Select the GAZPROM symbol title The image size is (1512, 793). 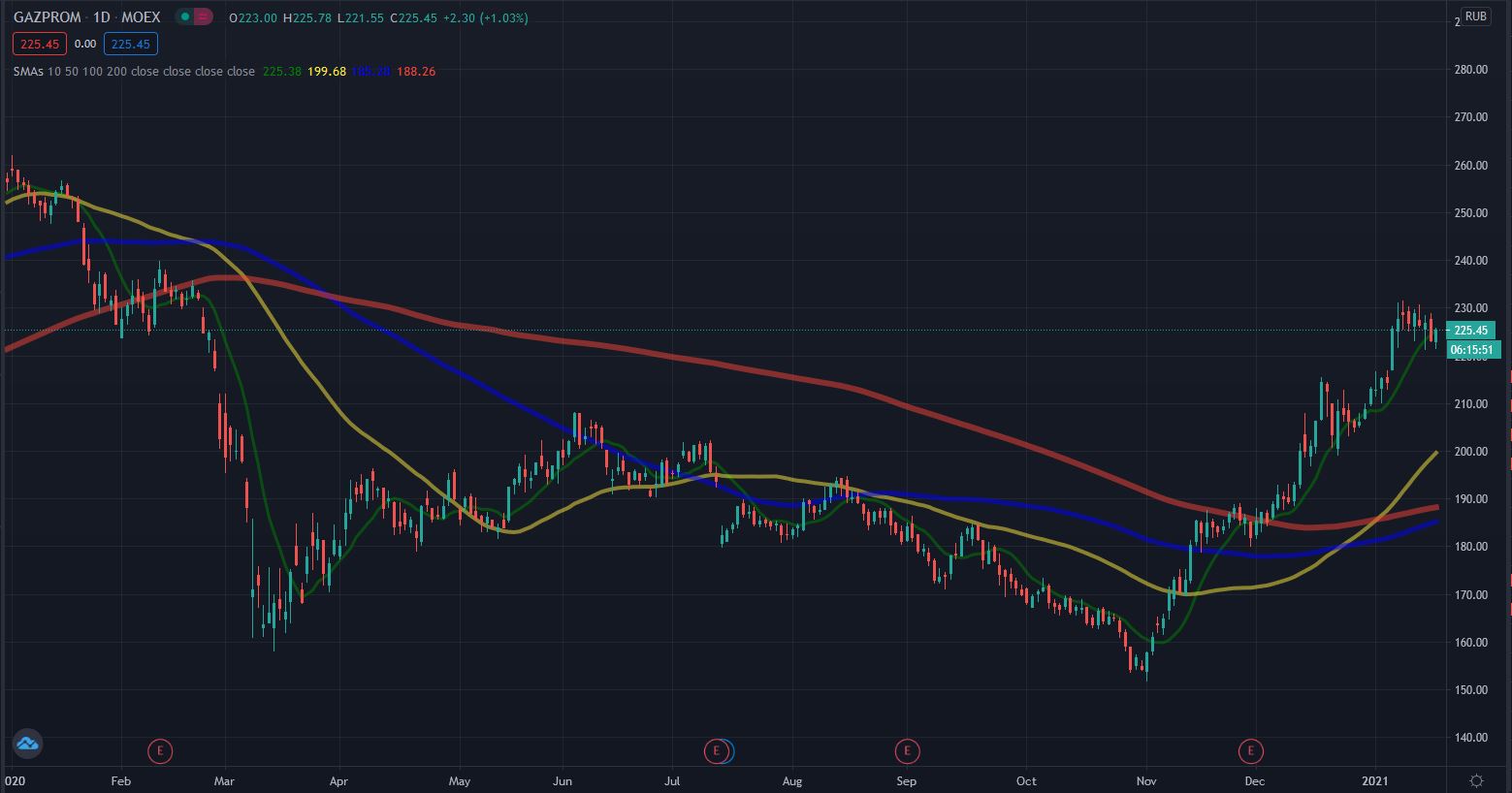[x=48, y=17]
